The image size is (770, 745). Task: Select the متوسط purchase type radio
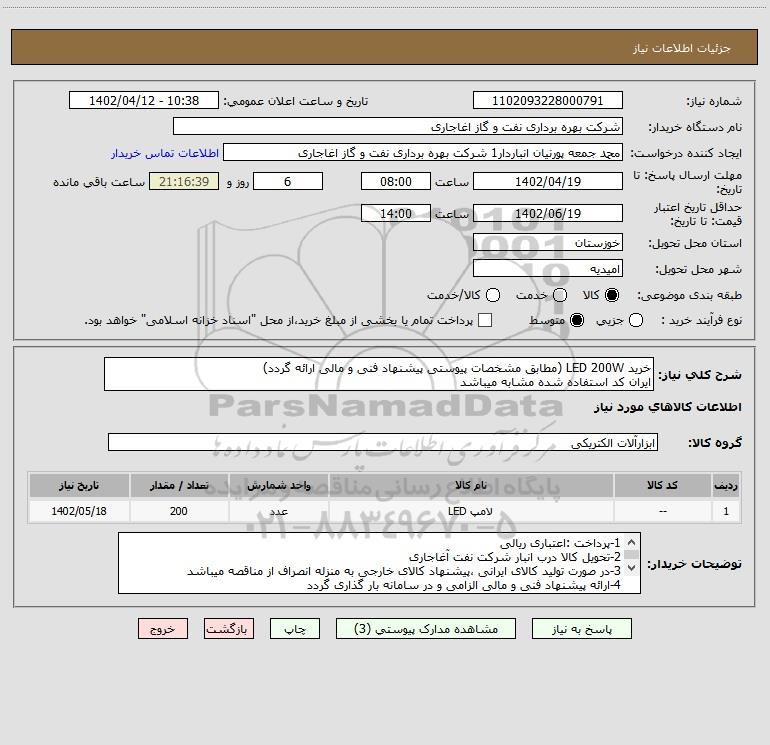point(577,320)
